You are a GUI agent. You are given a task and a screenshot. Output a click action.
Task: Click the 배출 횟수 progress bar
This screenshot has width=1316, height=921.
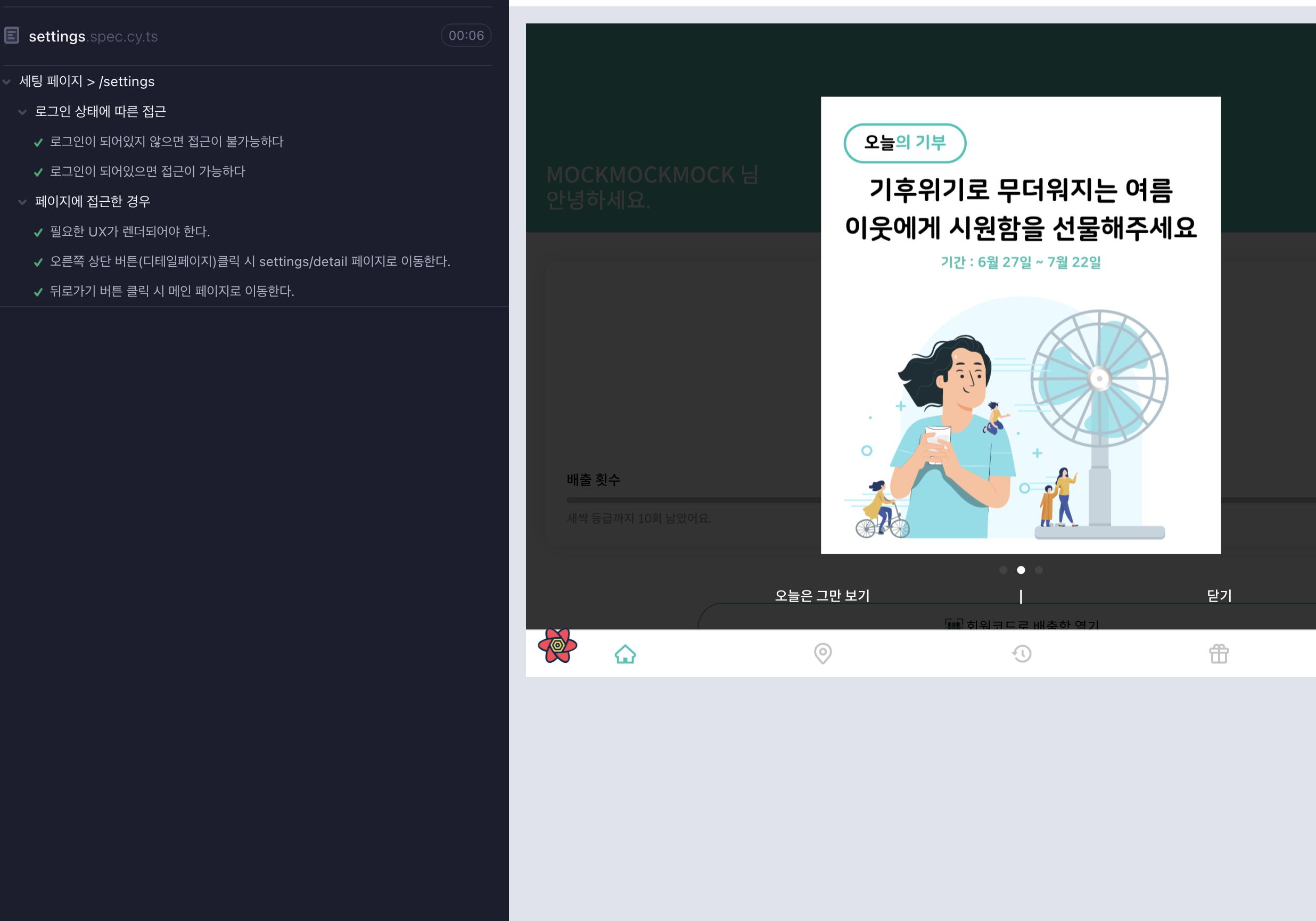(x=688, y=500)
